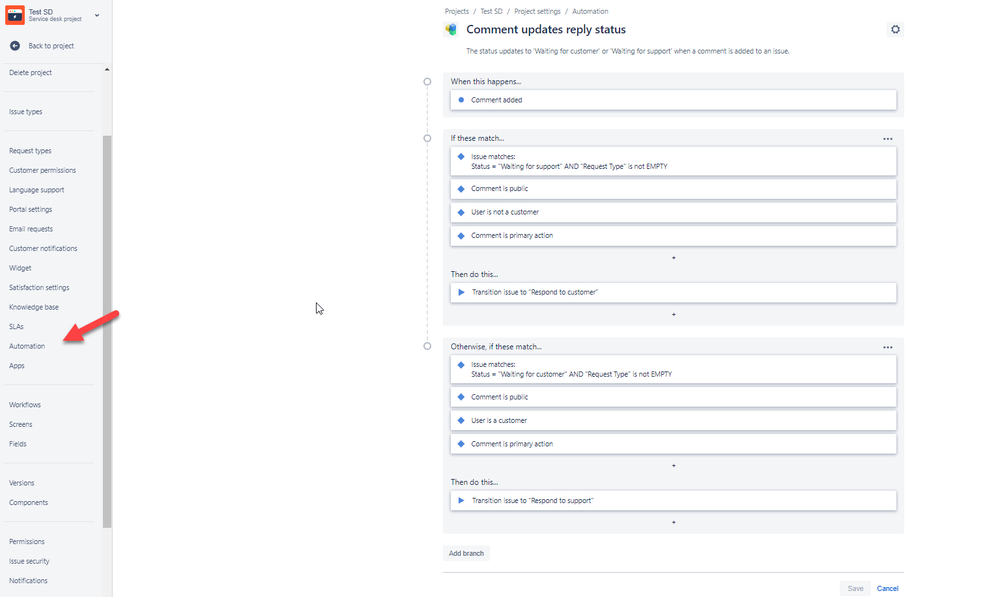
Task: Open Workflows in the sidebar
Action: pyautogui.click(x=25, y=405)
